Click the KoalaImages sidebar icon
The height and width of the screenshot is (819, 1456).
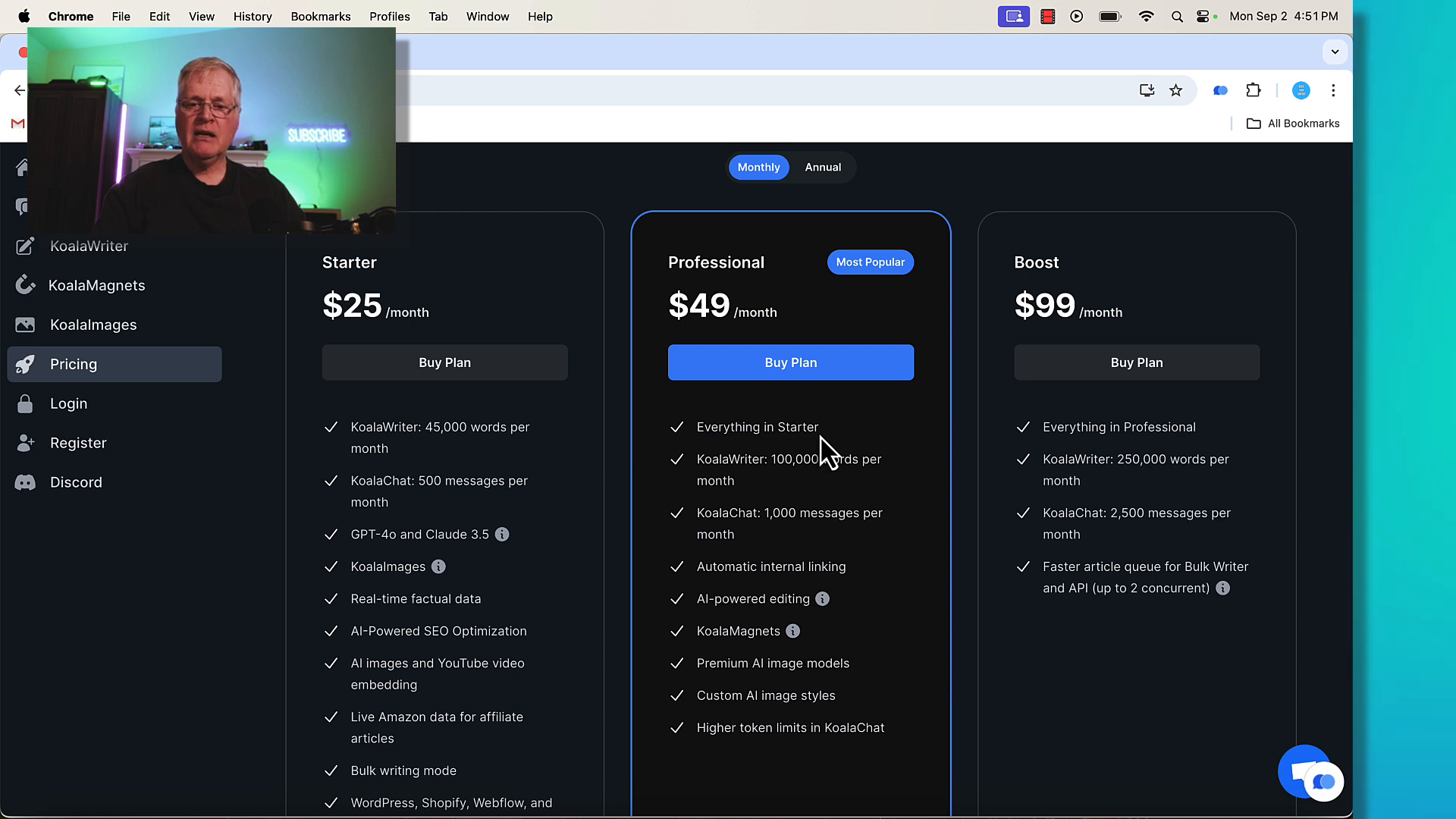[x=25, y=324]
